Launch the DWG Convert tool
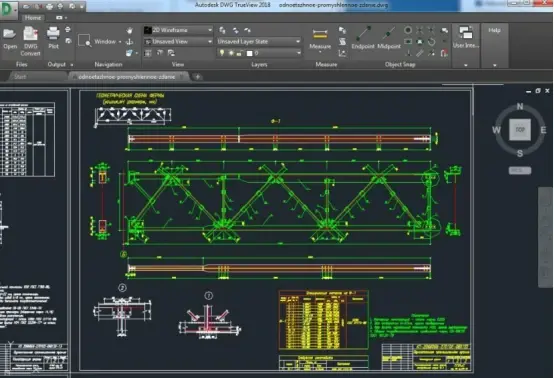The width and height of the screenshot is (554, 378). click(30, 34)
